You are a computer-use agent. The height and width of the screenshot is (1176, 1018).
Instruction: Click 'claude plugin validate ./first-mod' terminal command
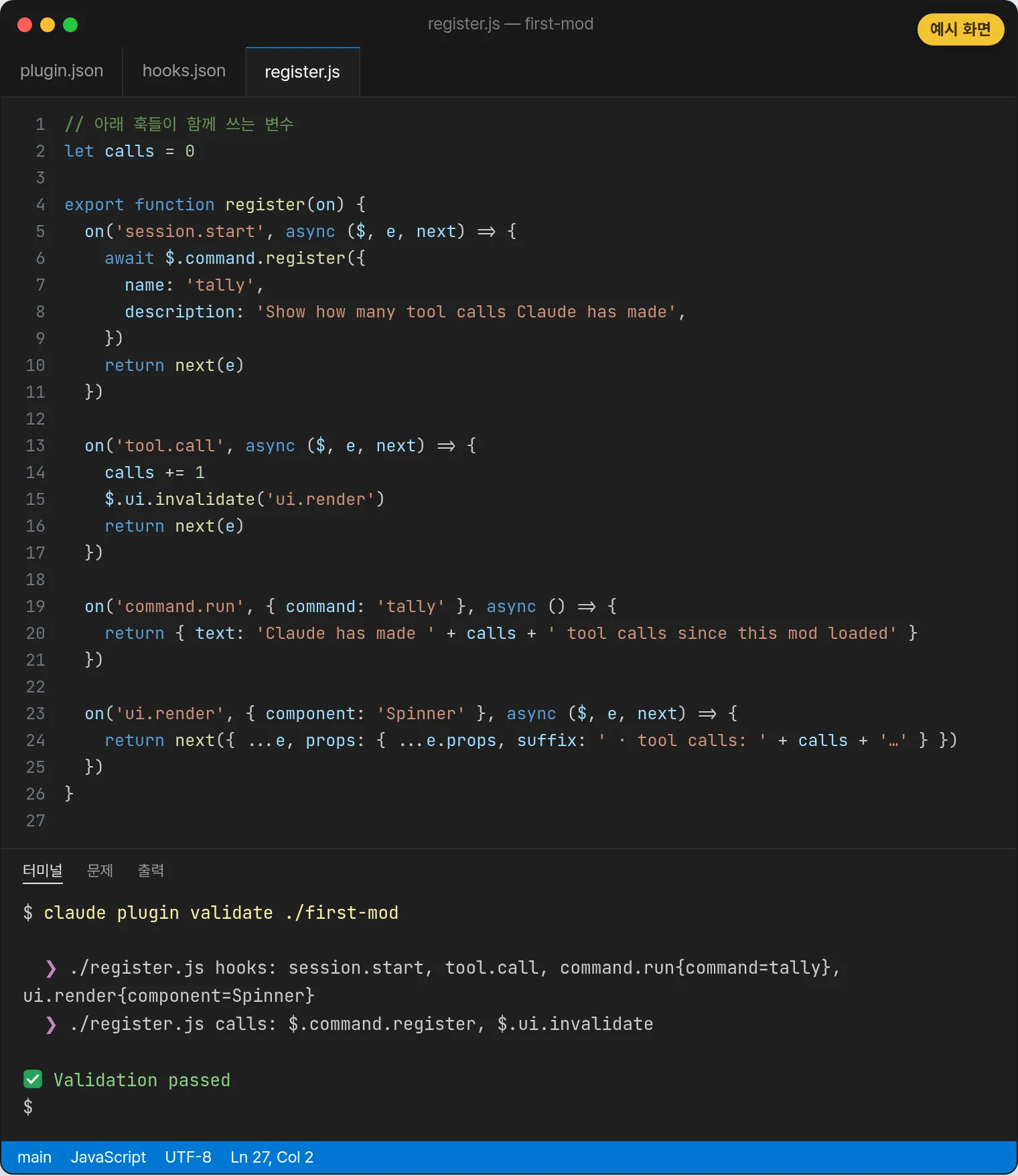(221, 913)
